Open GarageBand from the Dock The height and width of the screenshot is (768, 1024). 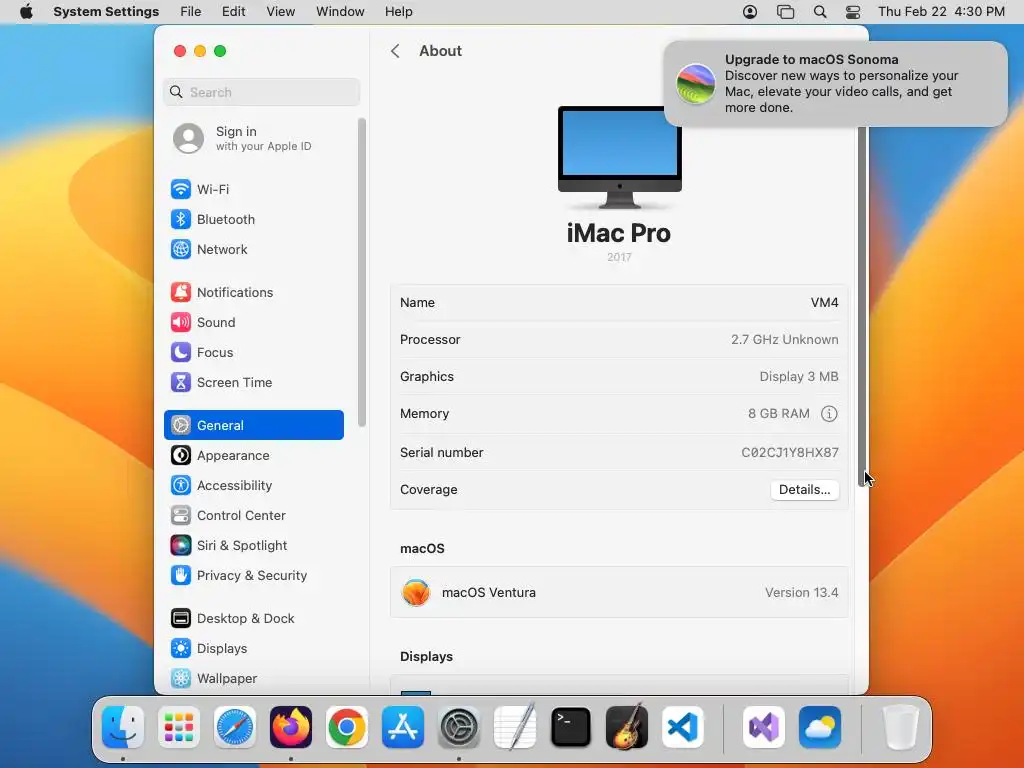click(627, 727)
